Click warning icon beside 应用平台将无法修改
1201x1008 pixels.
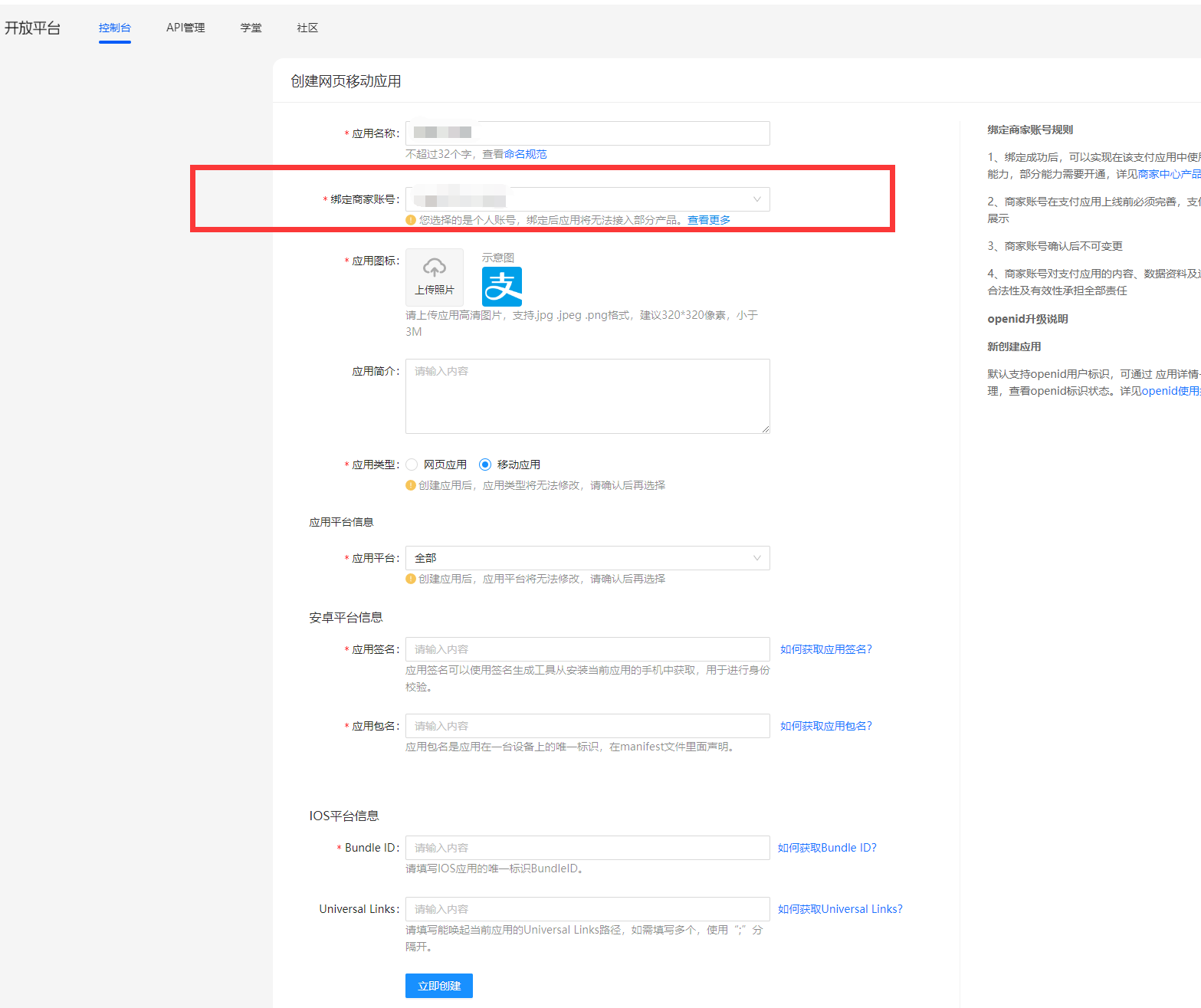point(411,579)
